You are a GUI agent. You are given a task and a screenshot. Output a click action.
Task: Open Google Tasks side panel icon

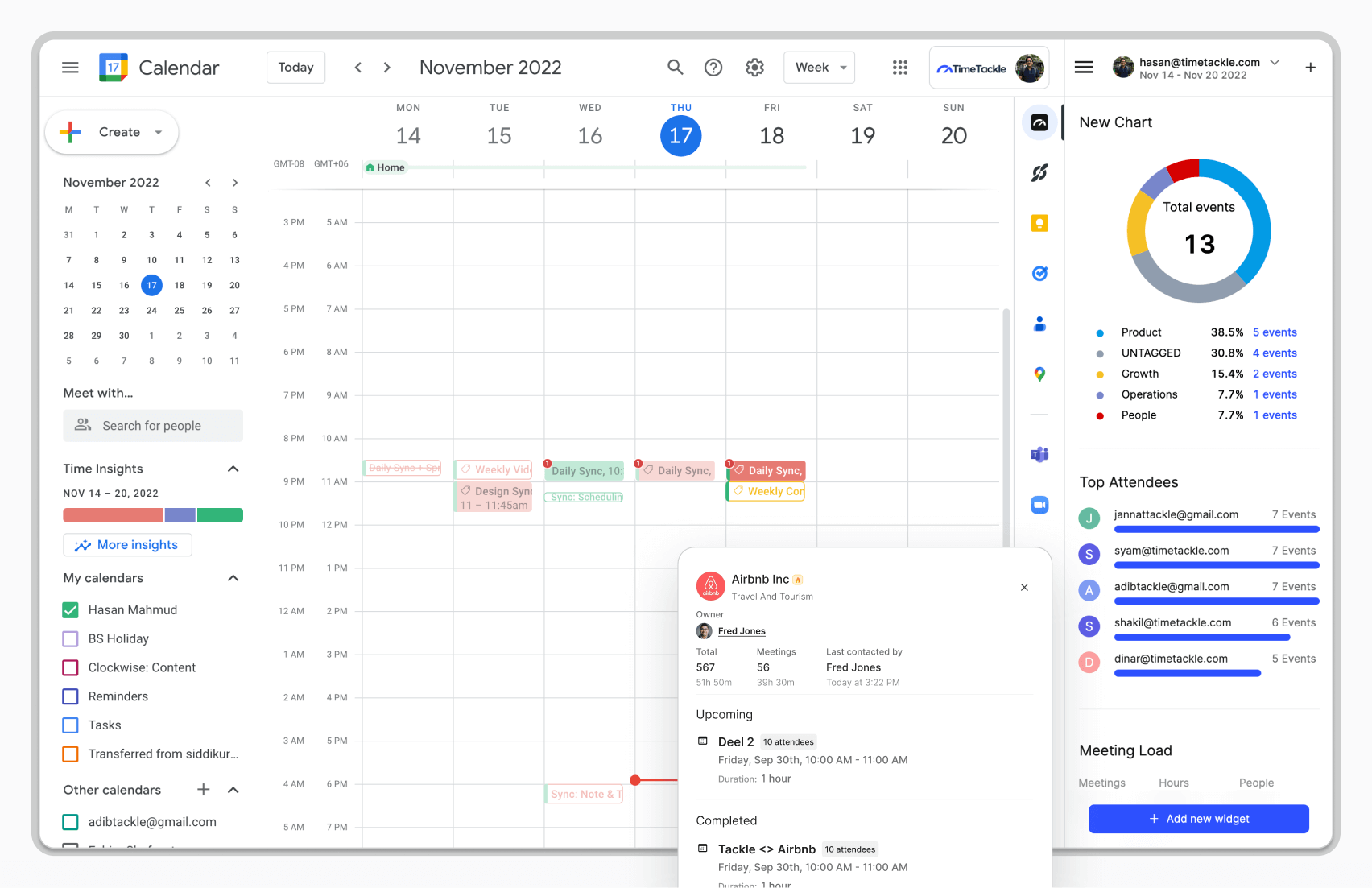[1039, 274]
